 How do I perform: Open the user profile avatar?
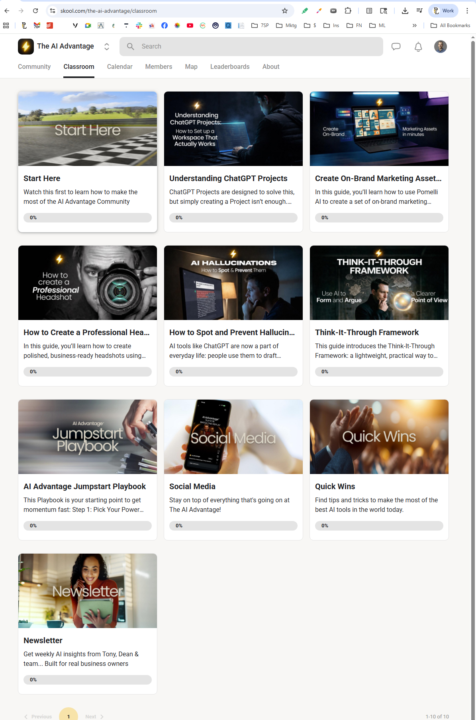pyautogui.click(x=440, y=46)
